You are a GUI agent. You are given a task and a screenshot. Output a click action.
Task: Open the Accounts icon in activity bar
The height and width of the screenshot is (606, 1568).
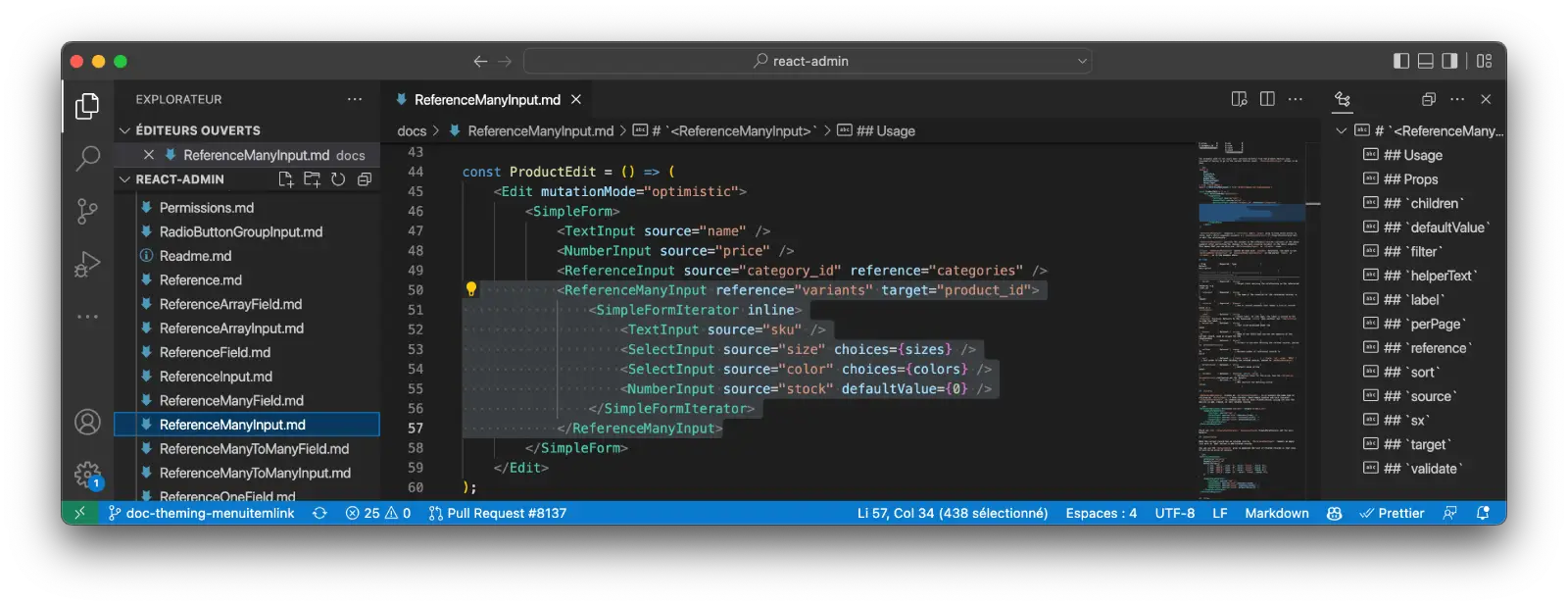coord(87,422)
